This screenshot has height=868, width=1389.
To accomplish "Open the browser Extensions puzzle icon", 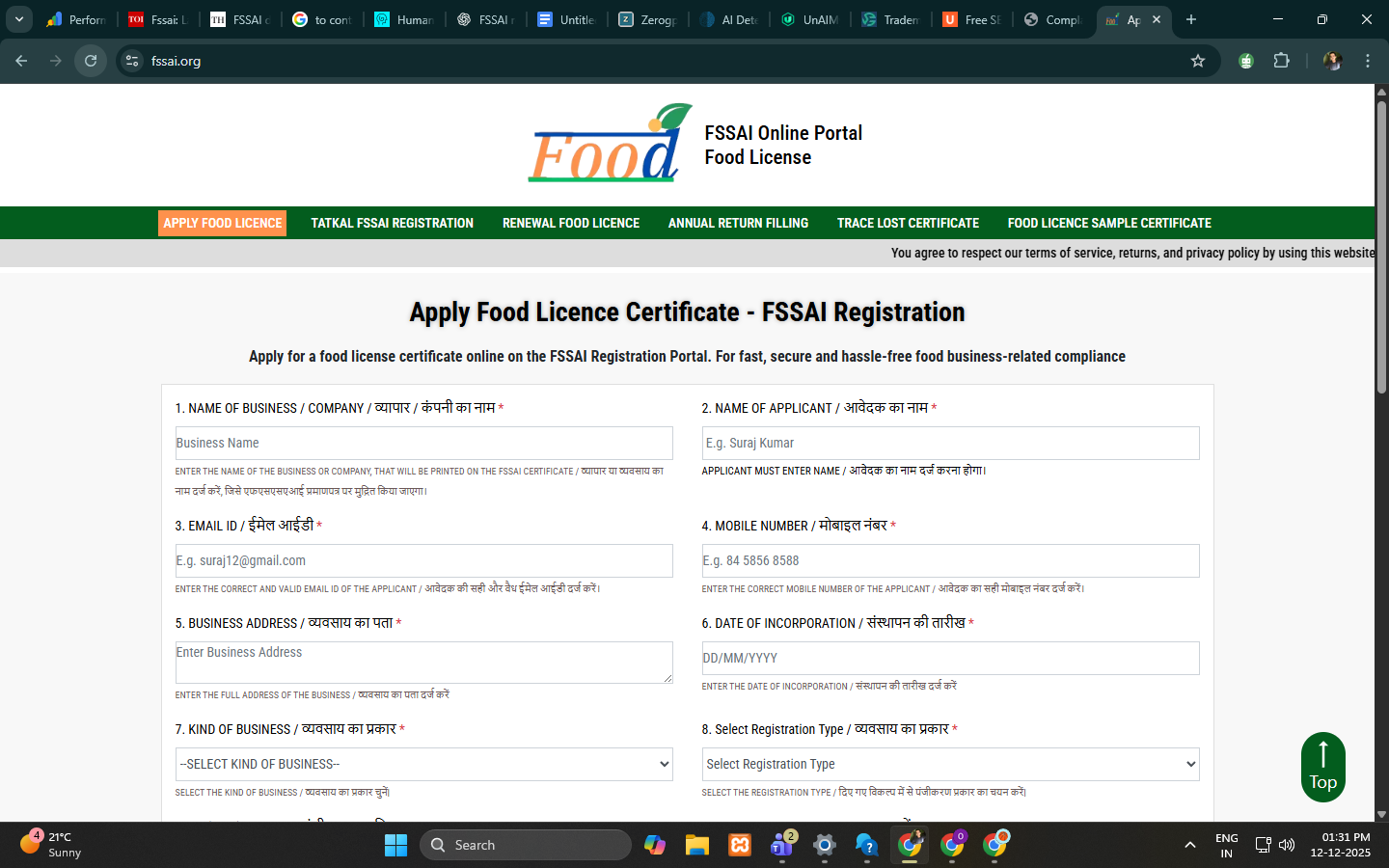I will pos(1281,61).
